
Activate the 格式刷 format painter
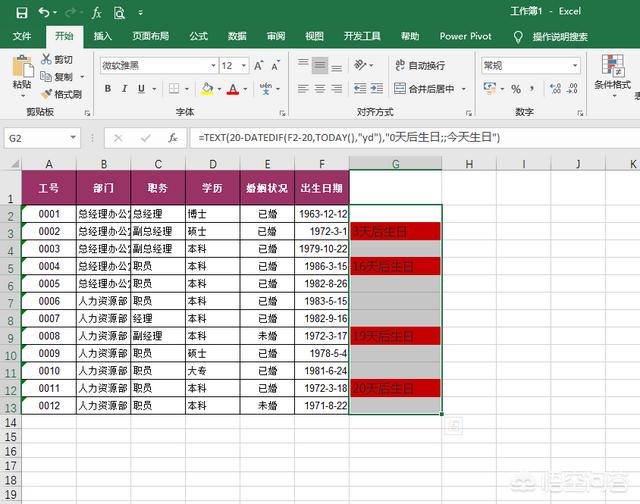pyautogui.click(x=61, y=94)
